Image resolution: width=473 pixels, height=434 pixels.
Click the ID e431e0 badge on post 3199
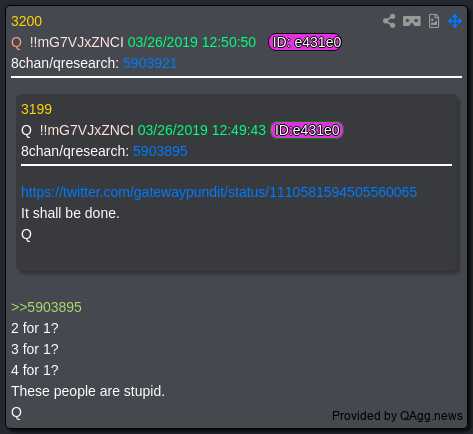point(307,130)
